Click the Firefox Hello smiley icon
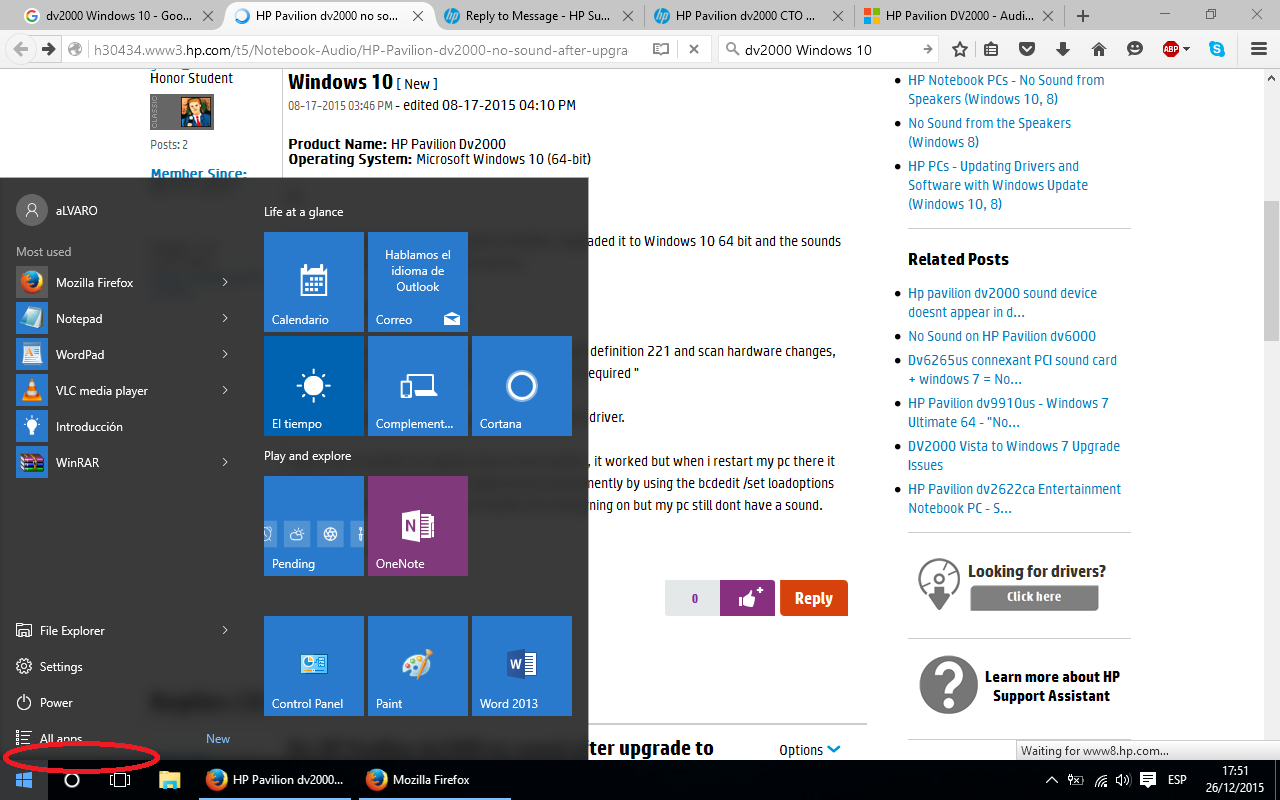This screenshot has width=1280, height=800. (1135, 50)
